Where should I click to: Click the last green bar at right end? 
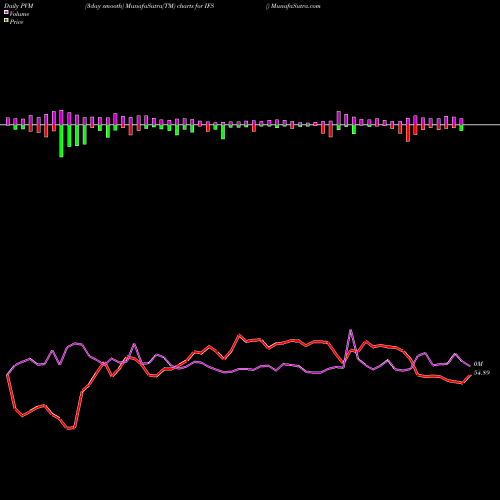point(461,128)
